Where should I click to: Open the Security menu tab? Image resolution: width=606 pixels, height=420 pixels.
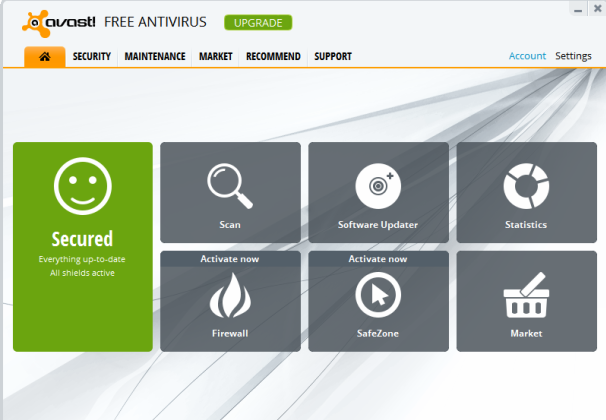pos(92,56)
